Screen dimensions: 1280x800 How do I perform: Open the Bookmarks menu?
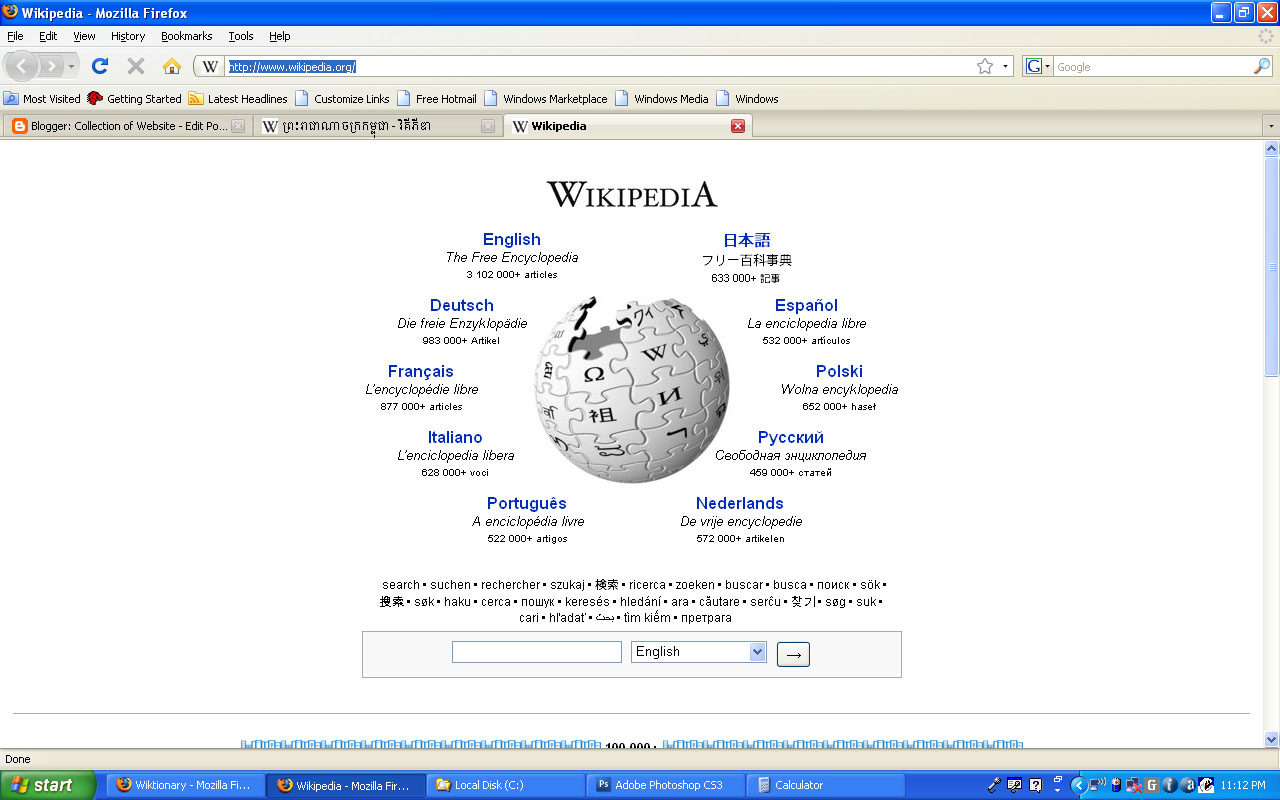tap(186, 36)
